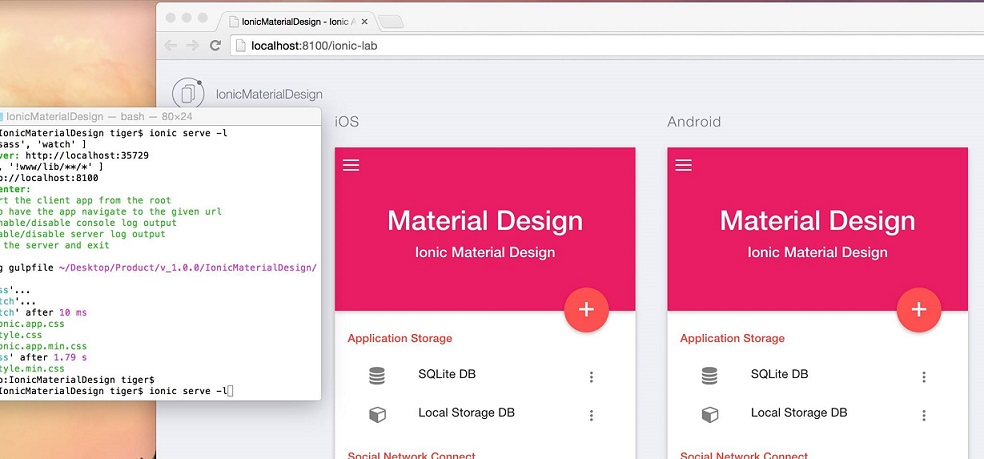Open hamburger menu in iOS preview

351,166
